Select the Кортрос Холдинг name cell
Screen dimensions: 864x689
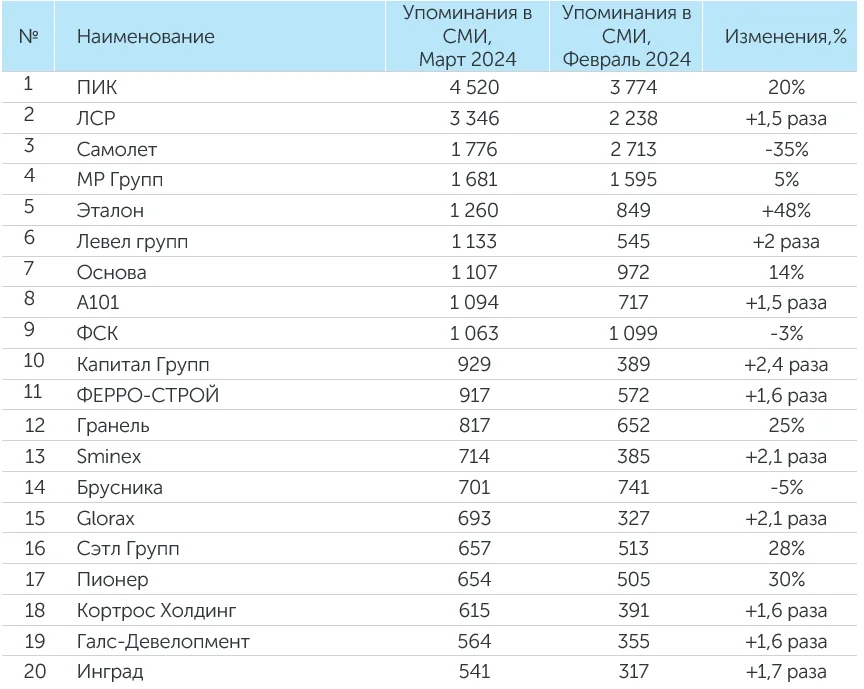(x=156, y=611)
